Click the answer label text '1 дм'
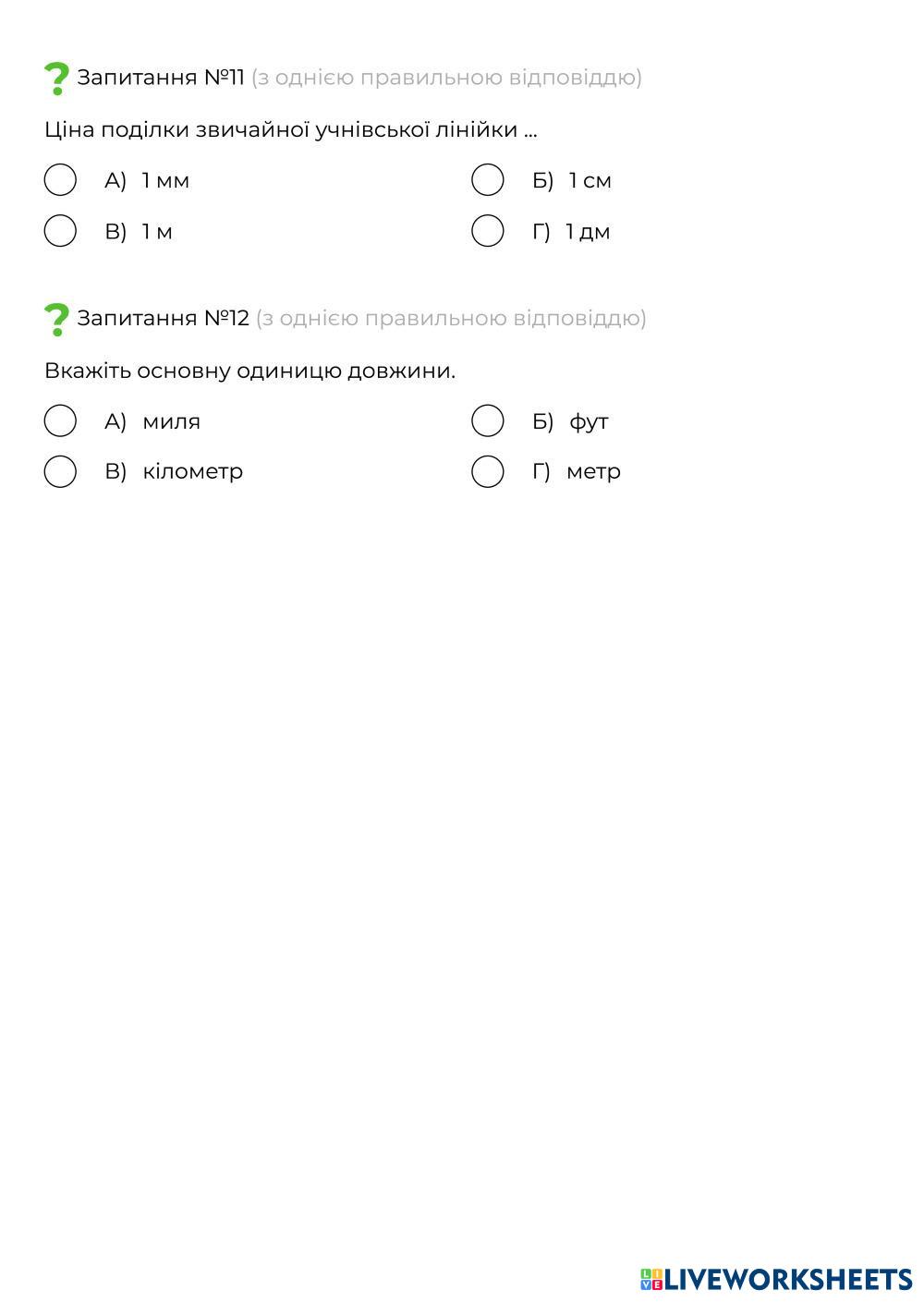 click(x=588, y=231)
